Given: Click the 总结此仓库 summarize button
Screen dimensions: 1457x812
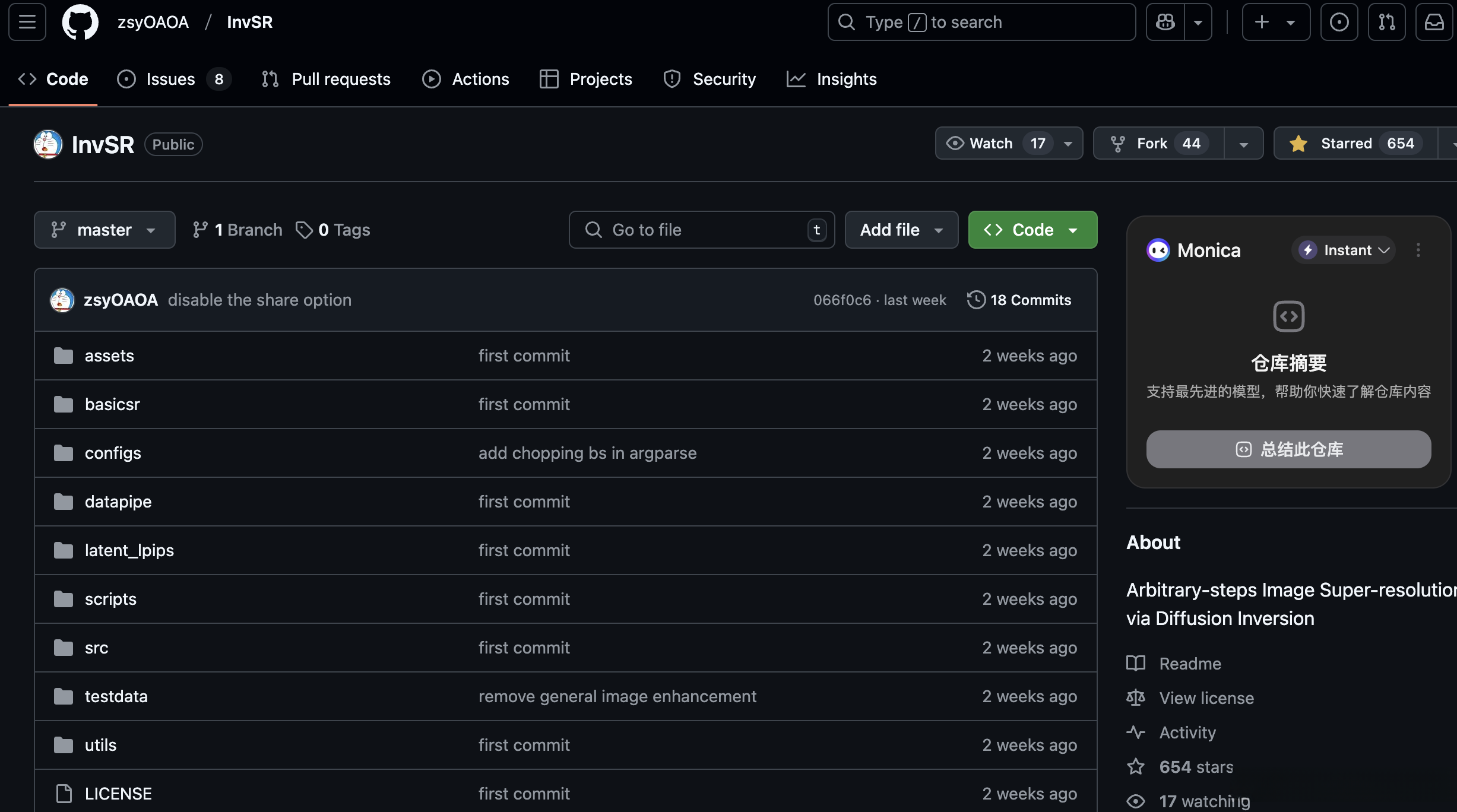Looking at the screenshot, I should (x=1288, y=449).
